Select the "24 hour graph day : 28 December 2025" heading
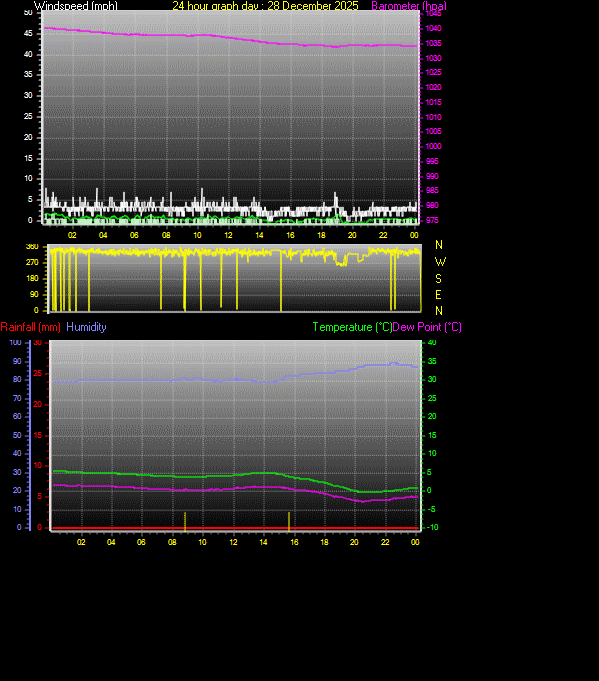This screenshot has width=599, height=681. coord(265,6)
